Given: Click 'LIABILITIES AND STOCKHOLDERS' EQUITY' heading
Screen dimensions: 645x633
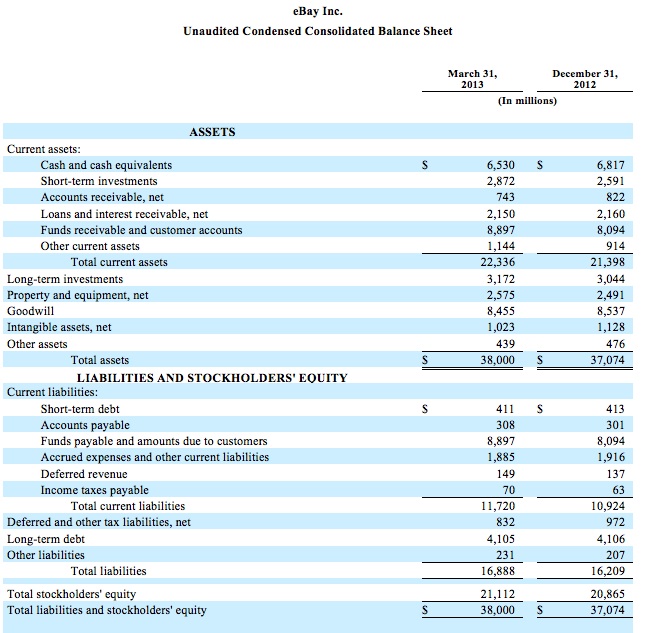Looking at the screenshot, I should click(212, 378).
